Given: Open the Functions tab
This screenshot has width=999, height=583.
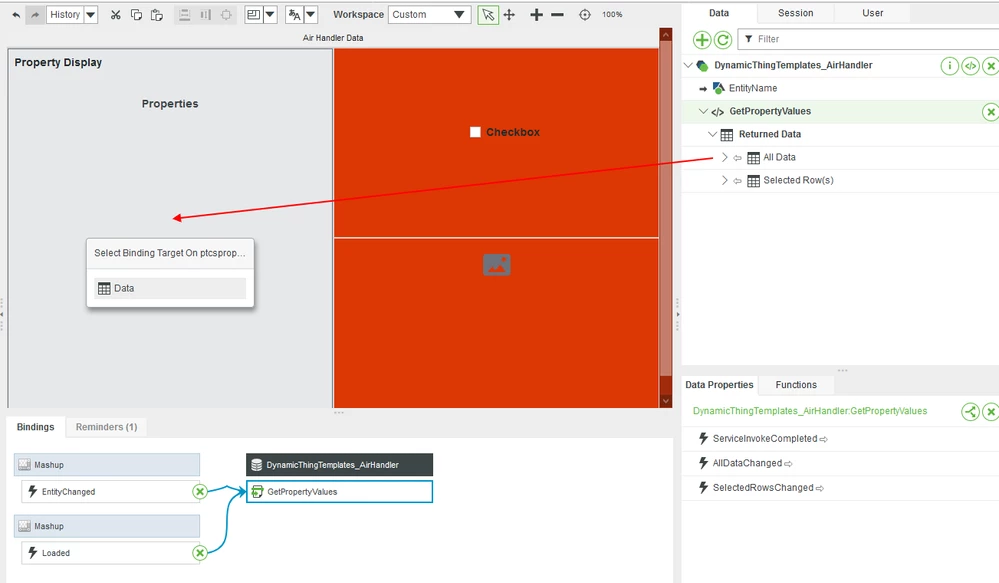Looking at the screenshot, I should click(796, 385).
